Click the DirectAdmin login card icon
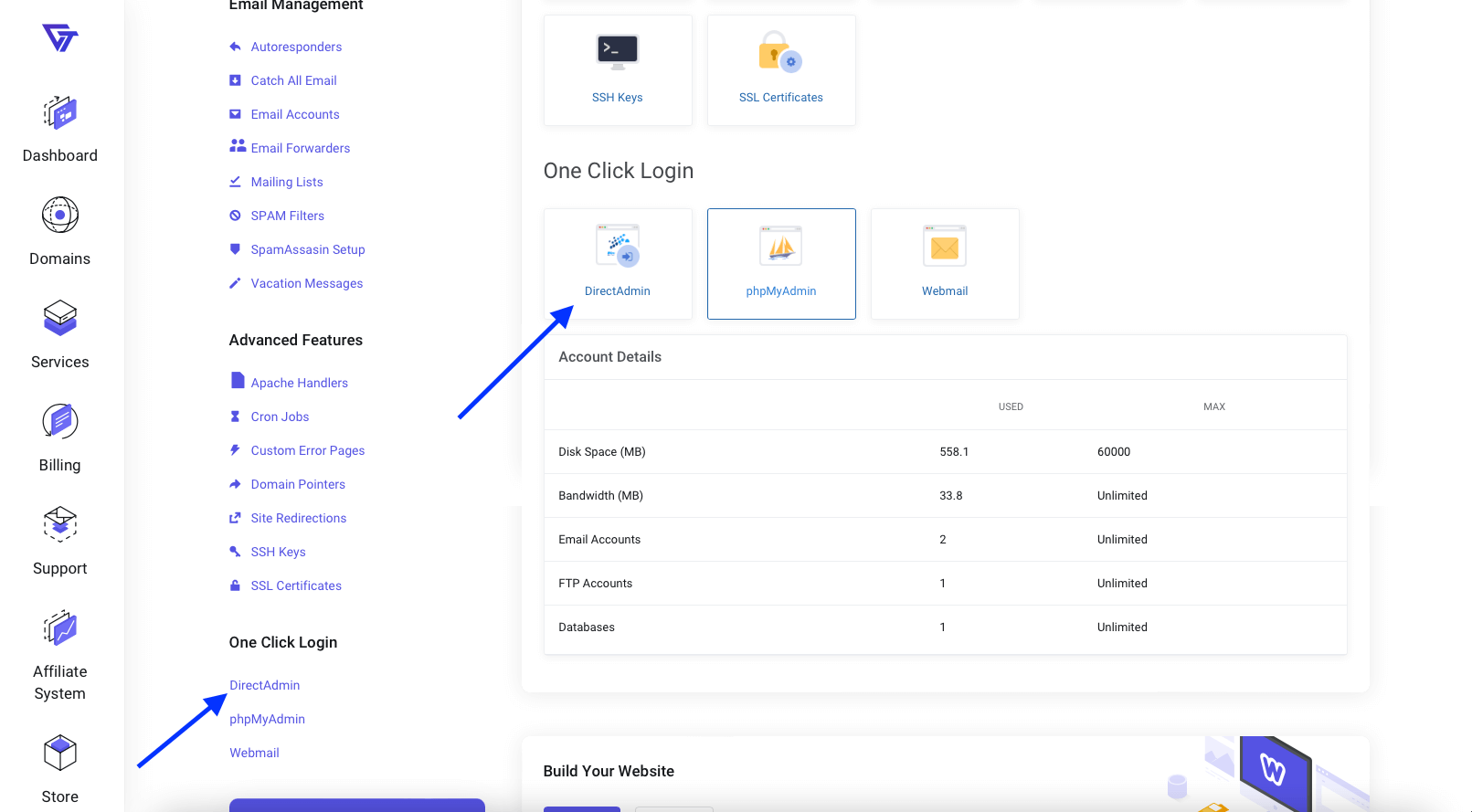 point(618,246)
